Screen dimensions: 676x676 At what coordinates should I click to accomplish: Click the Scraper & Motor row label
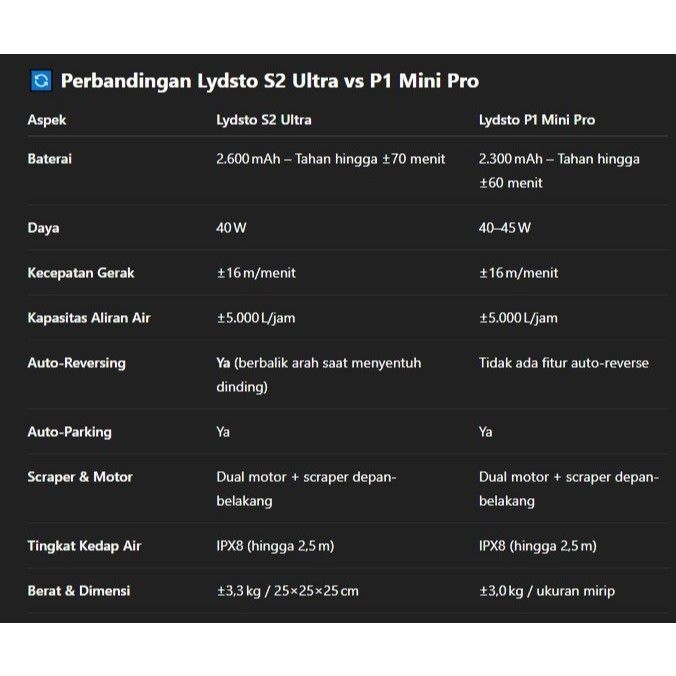[80, 477]
